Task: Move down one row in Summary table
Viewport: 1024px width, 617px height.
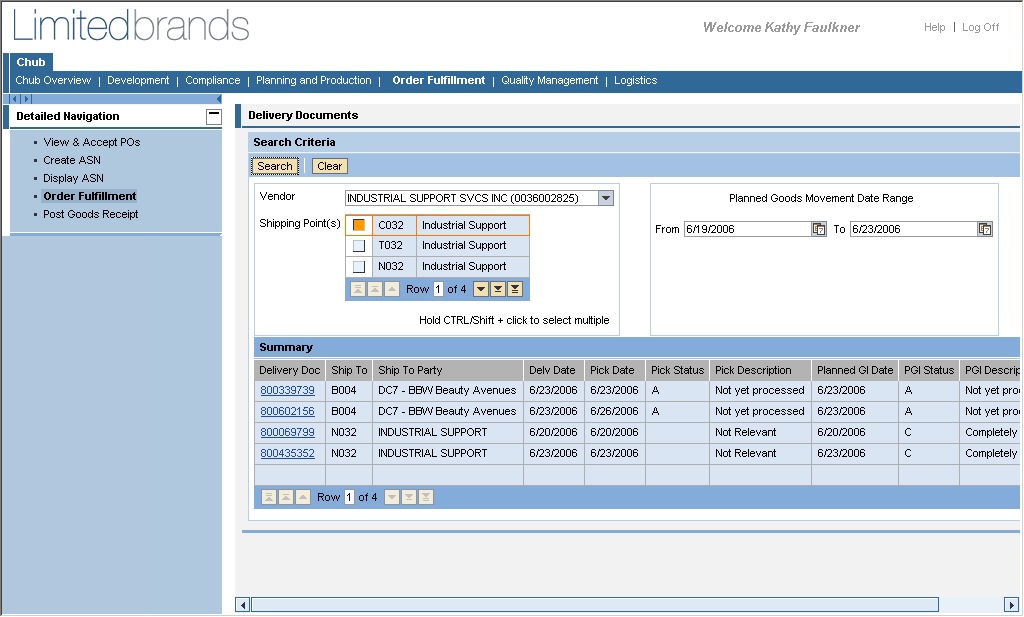Action: point(392,498)
